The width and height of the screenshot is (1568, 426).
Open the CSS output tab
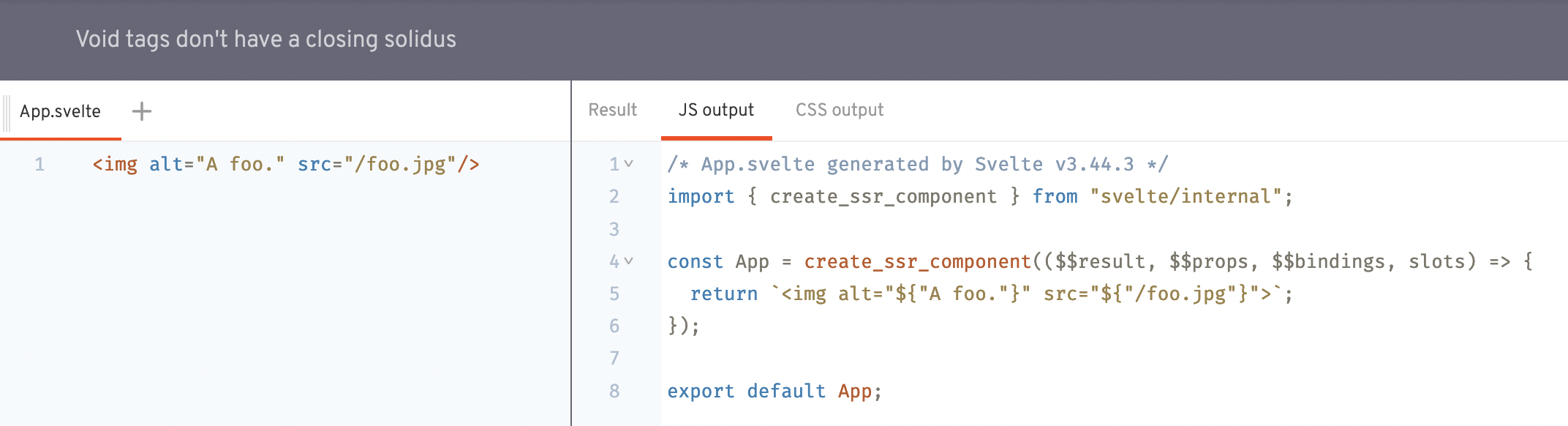click(x=840, y=110)
